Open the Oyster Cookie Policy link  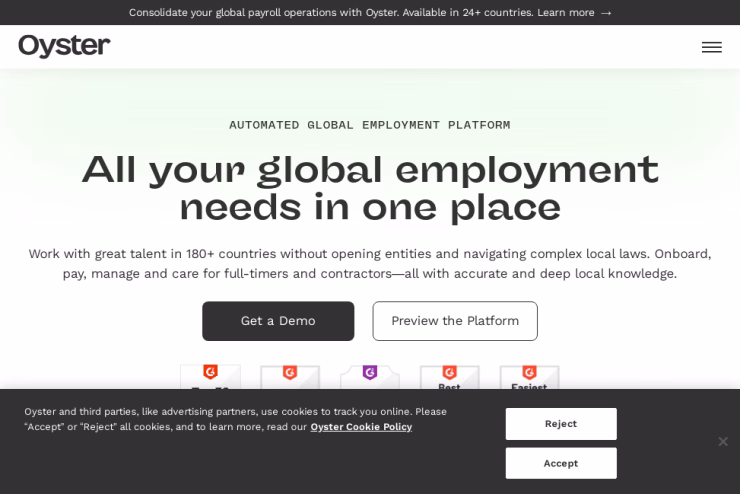tap(361, 427)
